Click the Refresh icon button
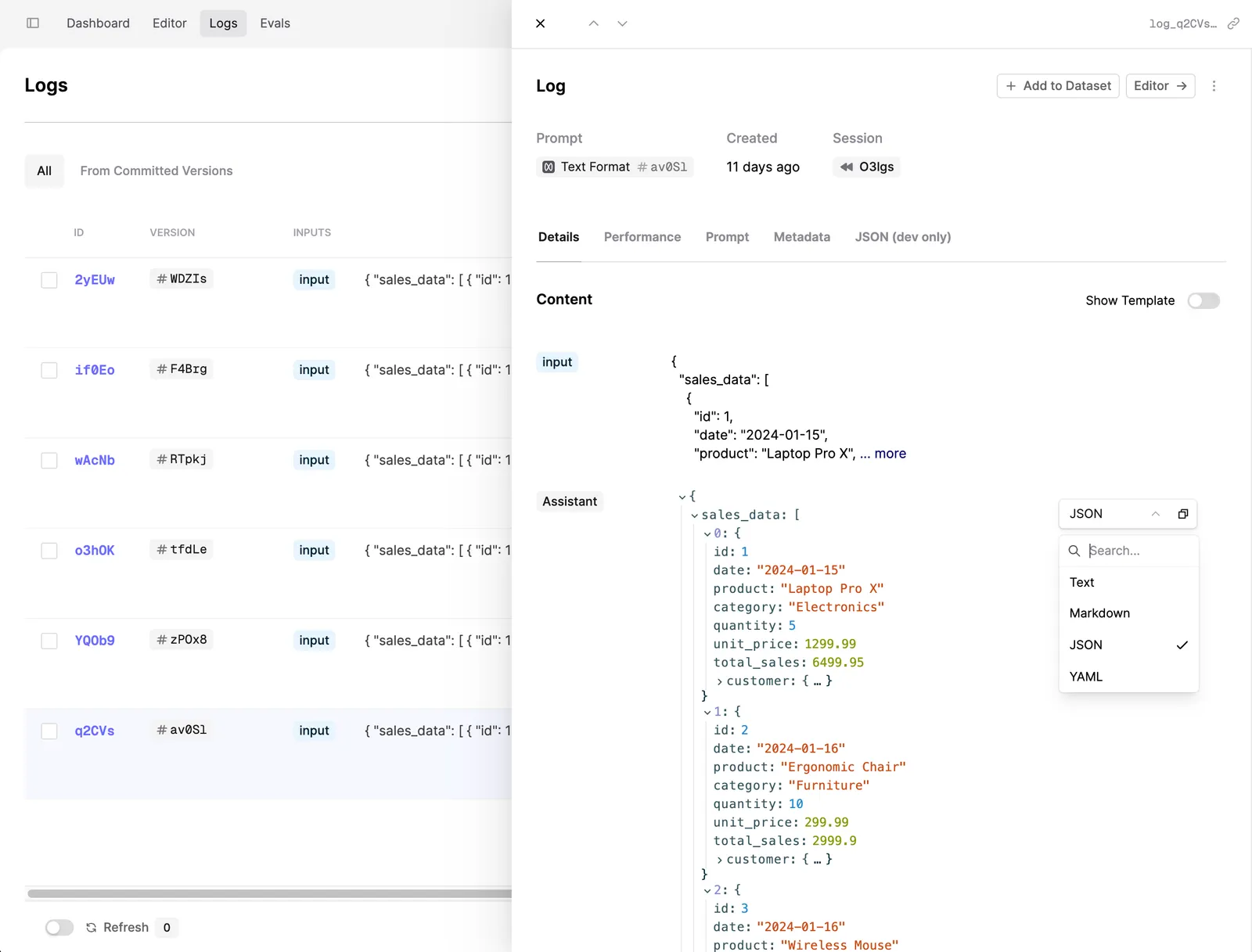The image size is (1252, 952). click(x=92, y=927)
